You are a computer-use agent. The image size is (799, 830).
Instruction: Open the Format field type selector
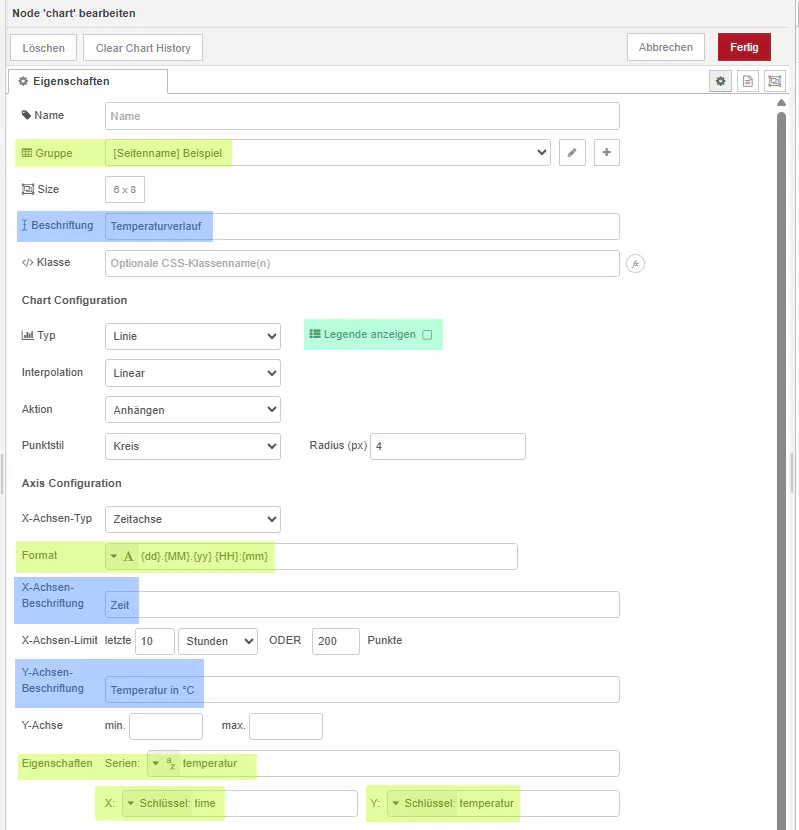122,556
